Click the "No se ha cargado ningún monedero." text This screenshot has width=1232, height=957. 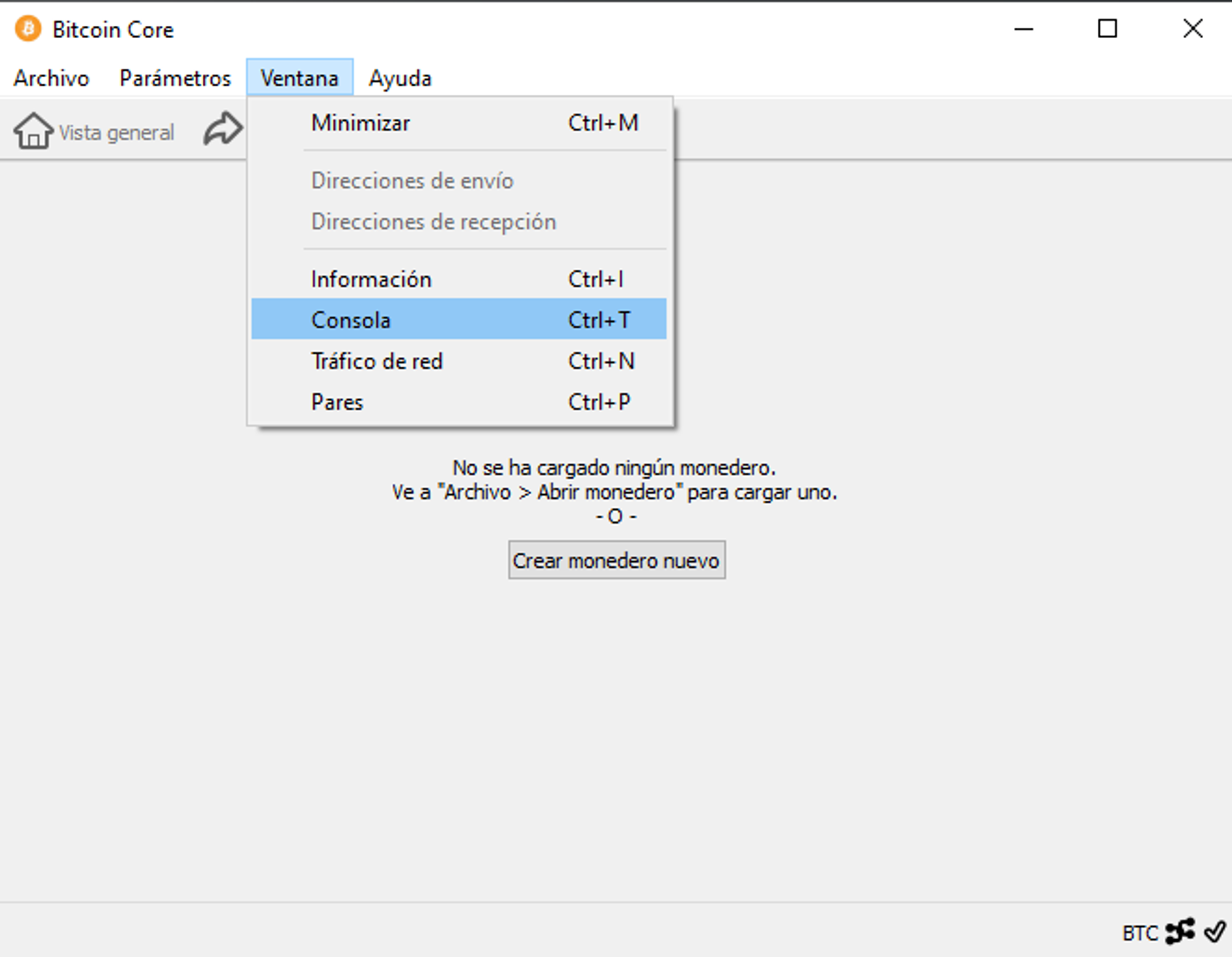coord(614,468)
